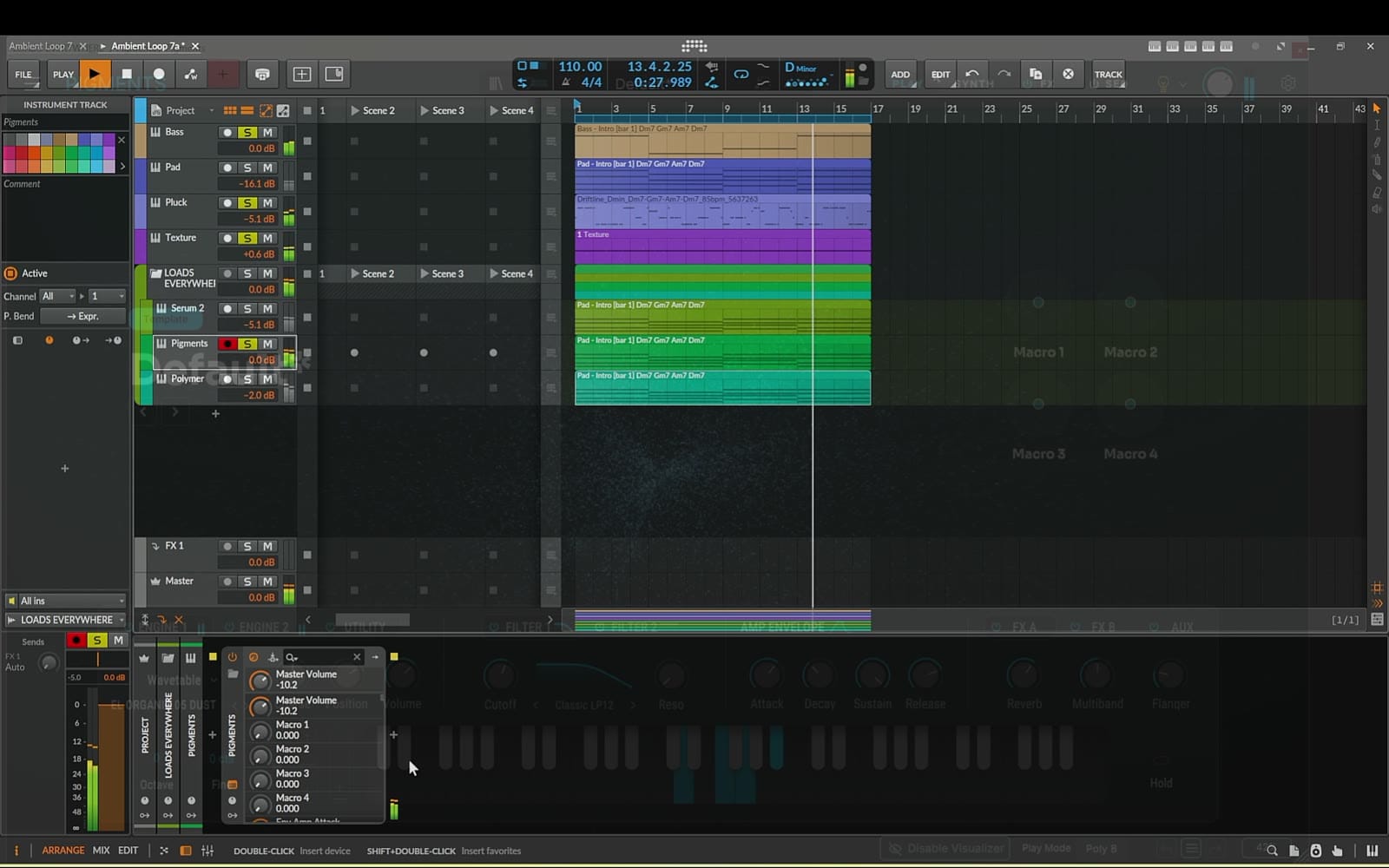Solo the Texture track

247,238
